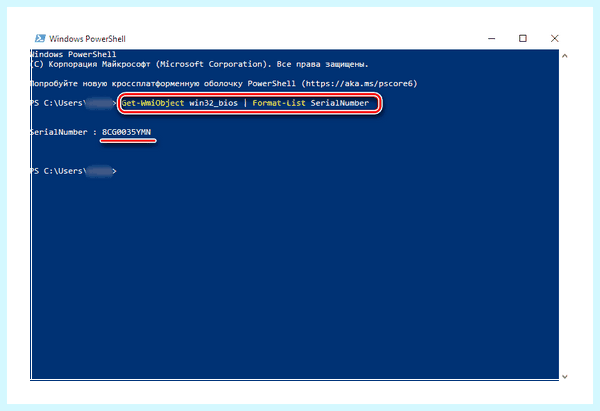
Task: Click the serial number value 8CG0035YMN
Action: tap(126, 132)
